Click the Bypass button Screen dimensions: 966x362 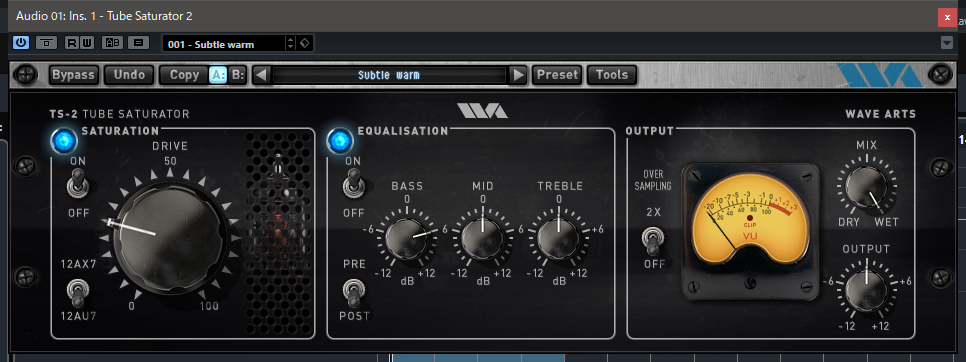73,75
